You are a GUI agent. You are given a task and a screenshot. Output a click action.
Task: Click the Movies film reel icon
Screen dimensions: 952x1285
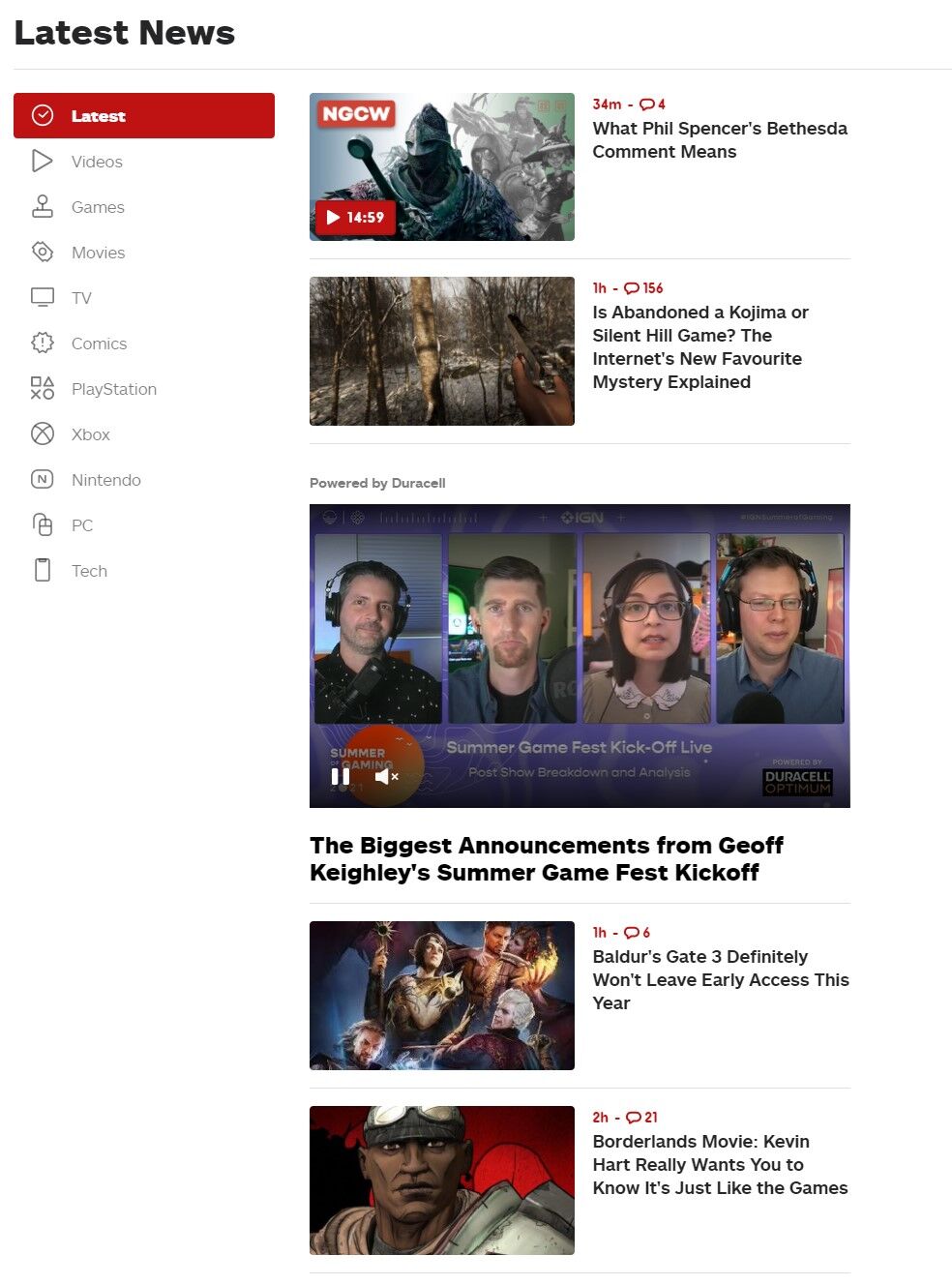point(43,252)
